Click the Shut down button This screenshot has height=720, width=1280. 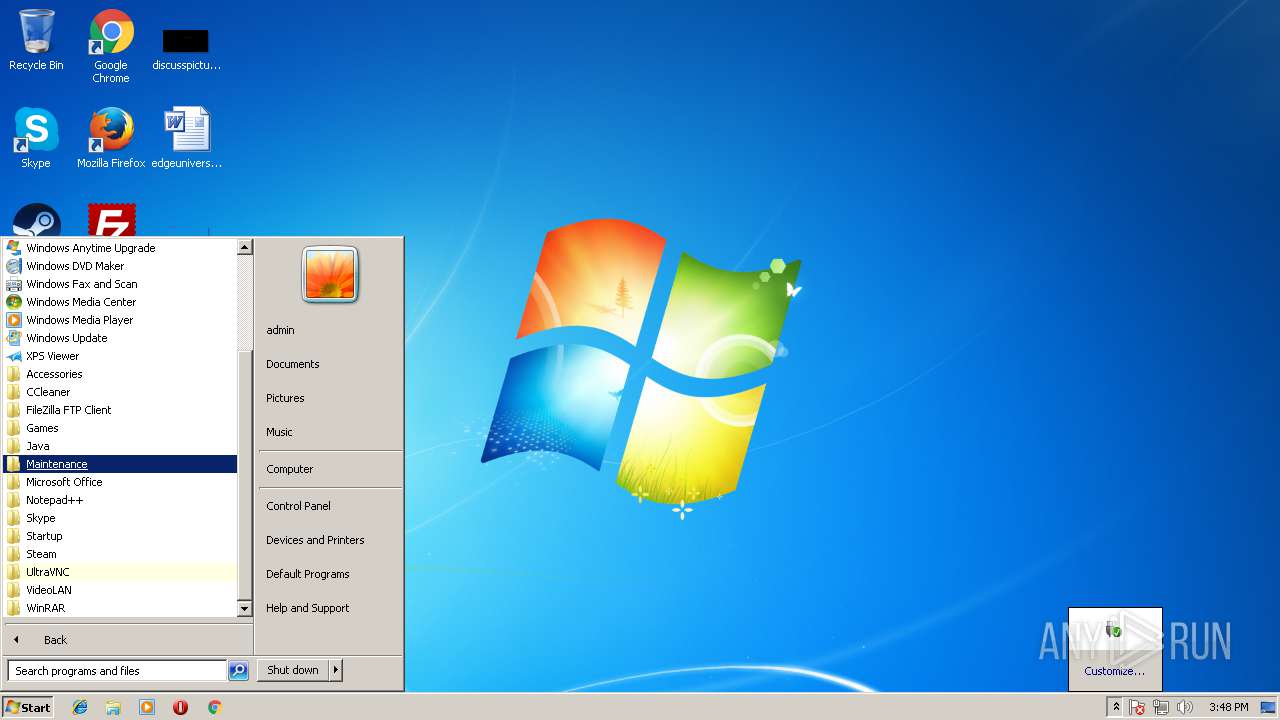pyautogui.click(x=293, y=670)
